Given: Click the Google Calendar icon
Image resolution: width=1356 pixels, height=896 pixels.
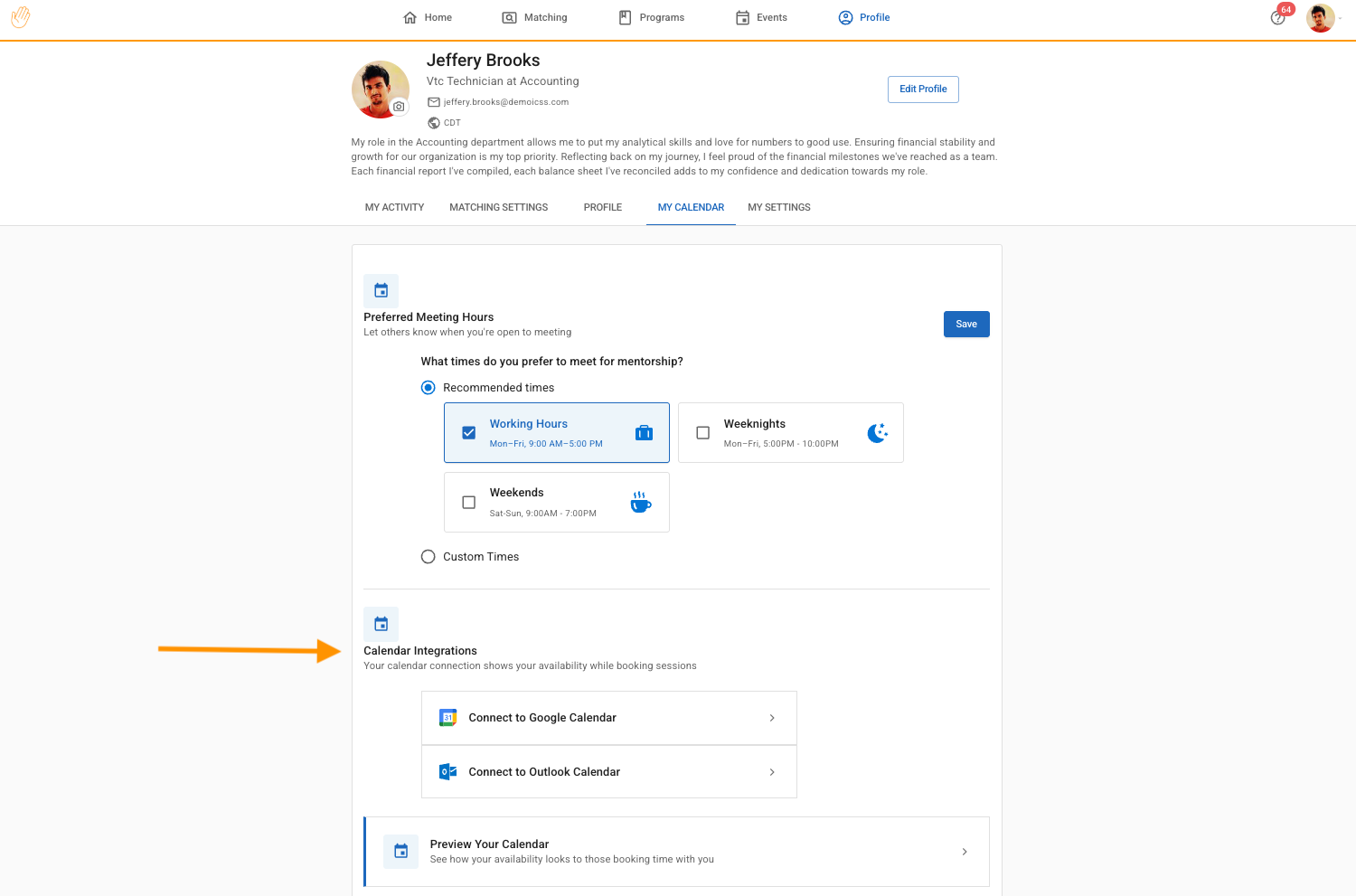Looking at the screenshot, I should click(x=447, y=718).
